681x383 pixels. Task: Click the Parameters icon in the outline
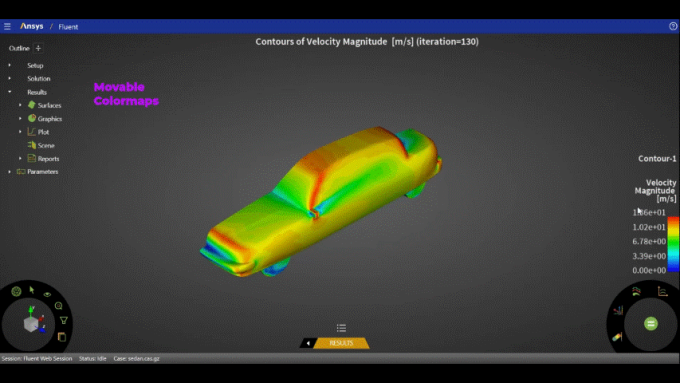[x=21, y=172]
